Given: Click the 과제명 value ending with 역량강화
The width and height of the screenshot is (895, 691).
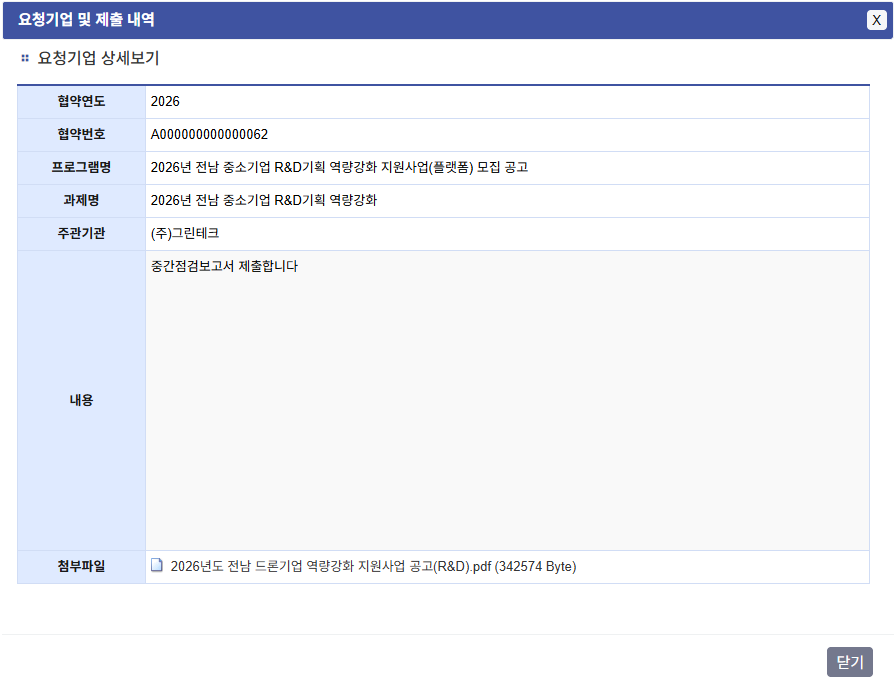Looking at the screenshot, I should coord(264,200).
